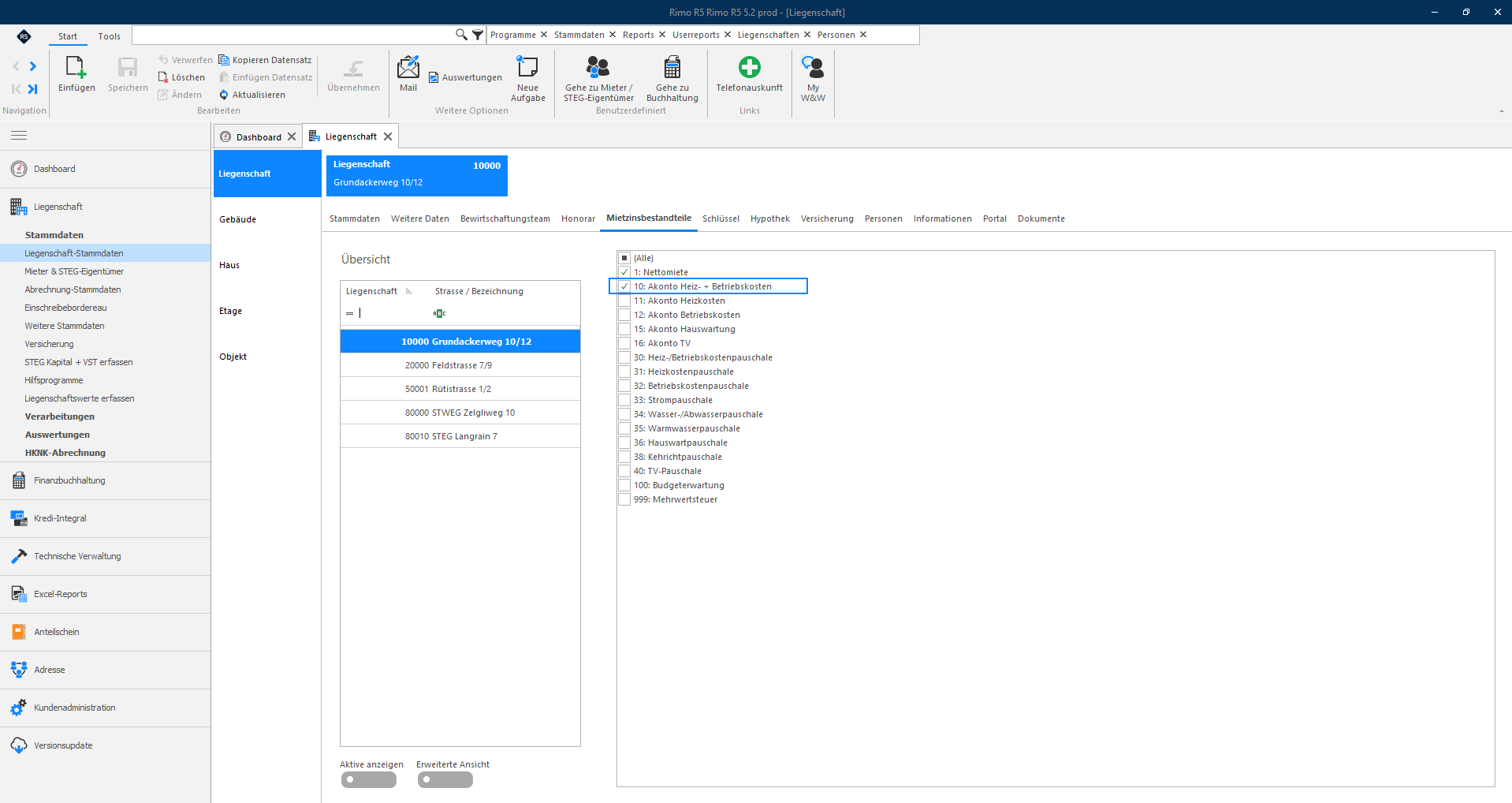Select row 20000 Feldstrasse 7/9

coord(460,365)
